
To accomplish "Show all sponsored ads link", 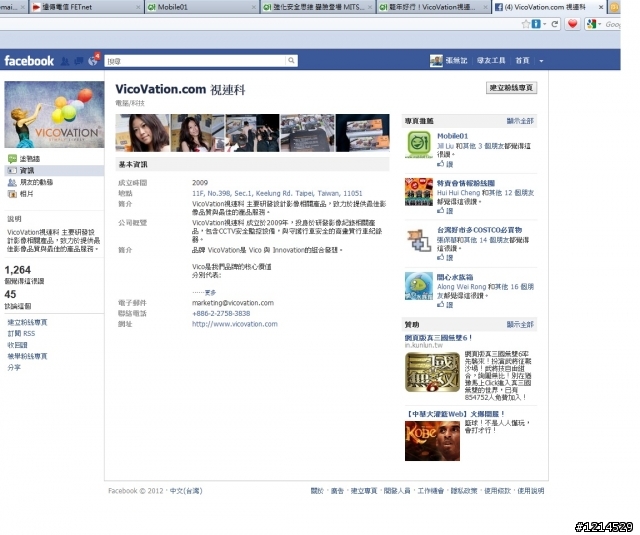I will tap(520, 324).
